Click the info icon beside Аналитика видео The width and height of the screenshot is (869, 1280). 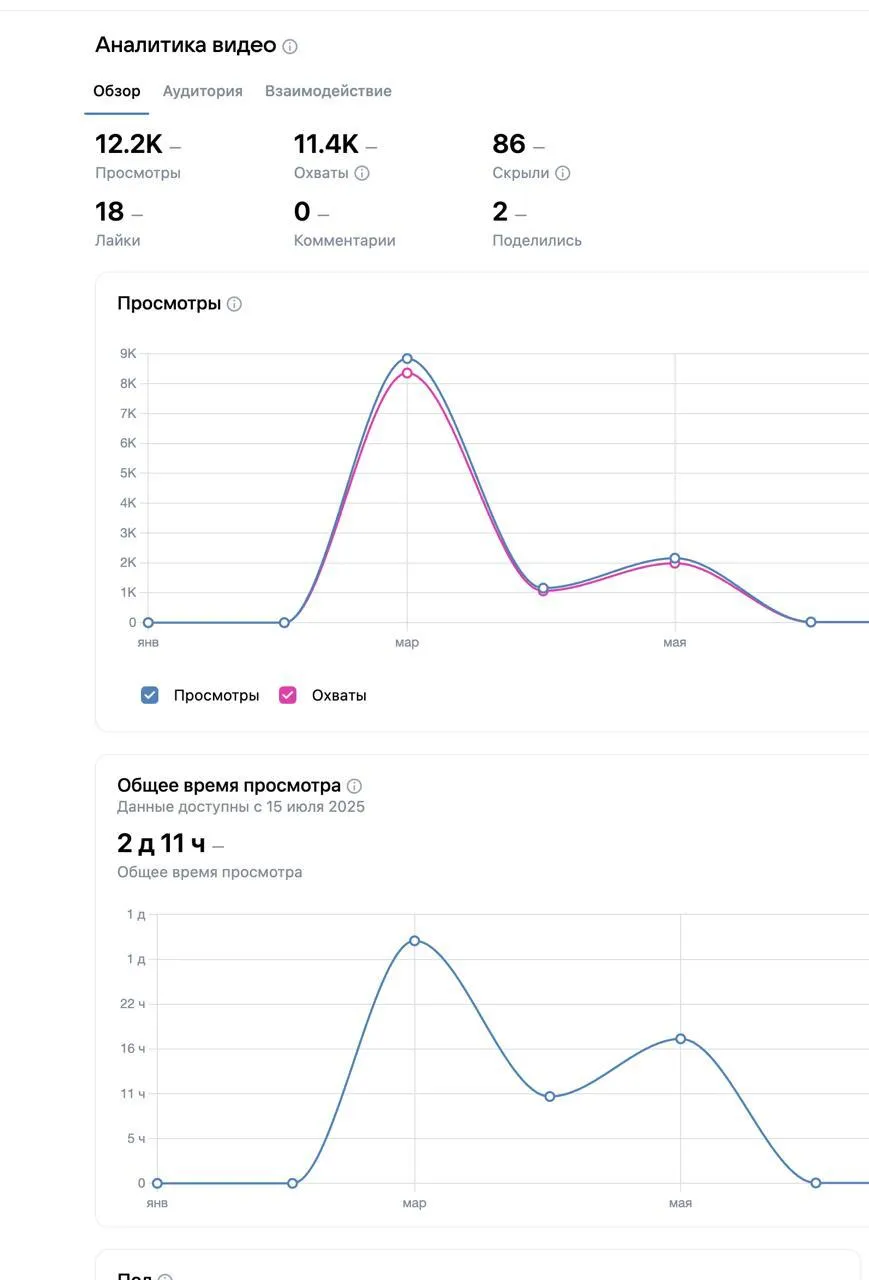[x=290, y=46]
